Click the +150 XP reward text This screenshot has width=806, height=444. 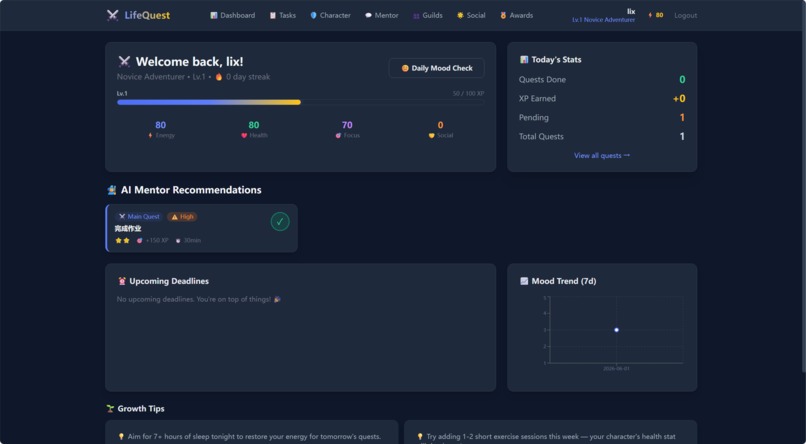(x=157, y=240)
